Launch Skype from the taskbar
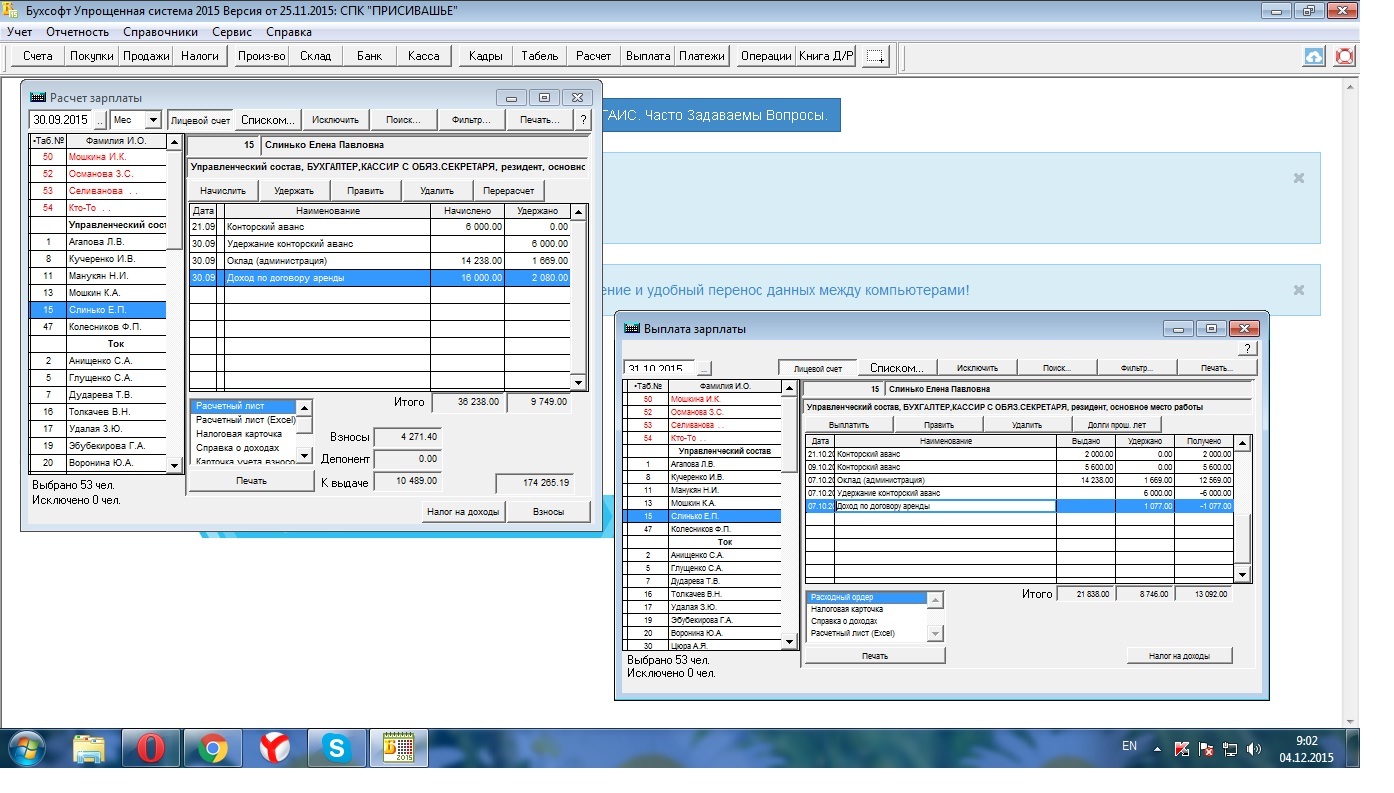The height and width of the screenshot is (793, 1394). tap(336, 748)
